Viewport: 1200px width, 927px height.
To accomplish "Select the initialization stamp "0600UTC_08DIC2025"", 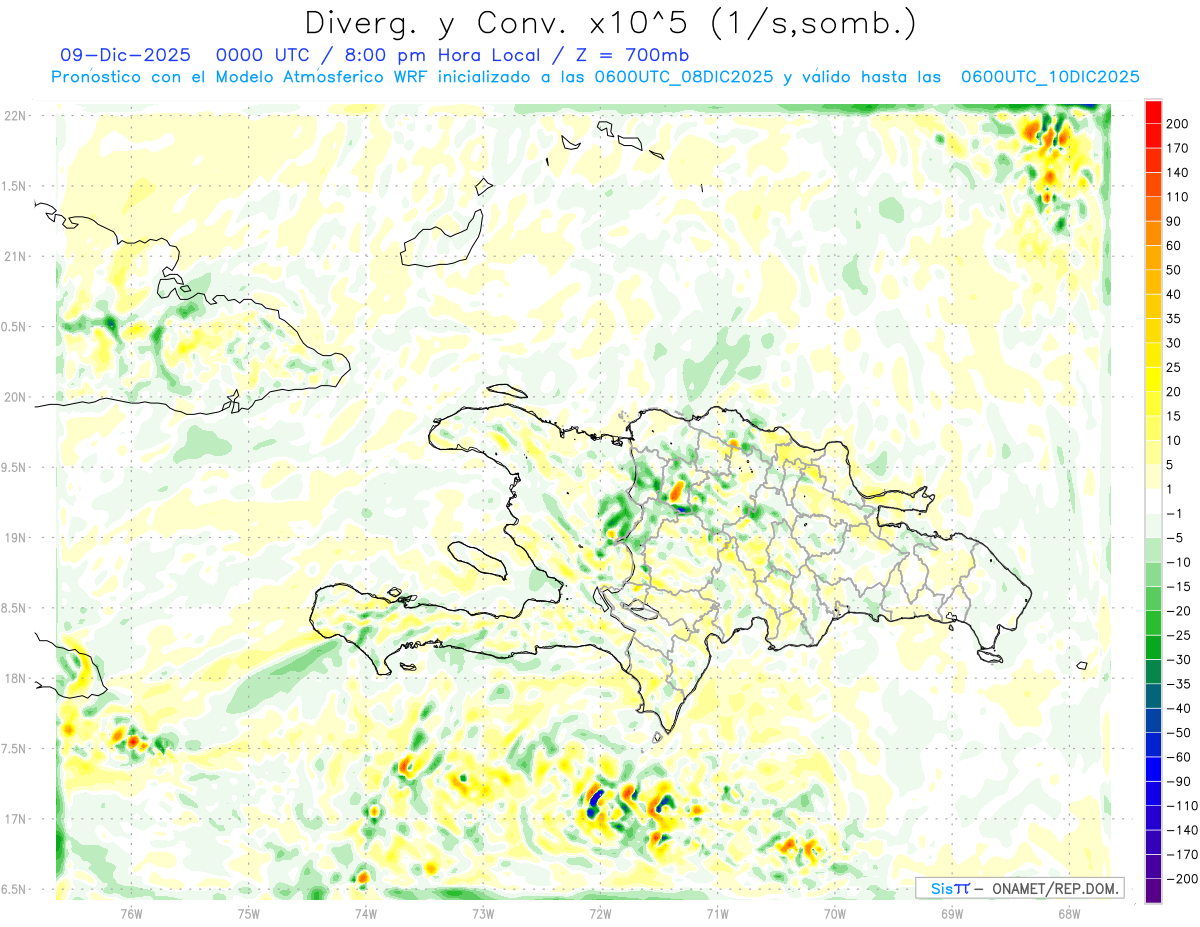I will (684, 77).
